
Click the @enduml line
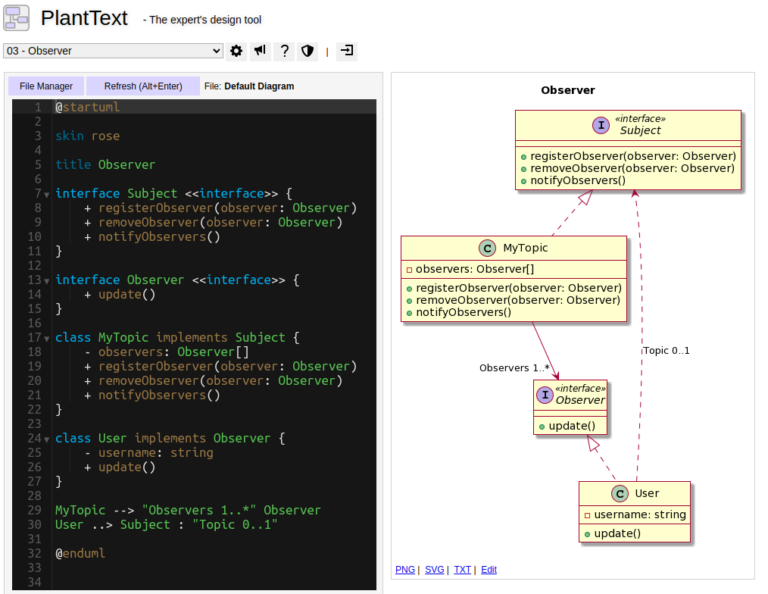click(x=80, y=553)
